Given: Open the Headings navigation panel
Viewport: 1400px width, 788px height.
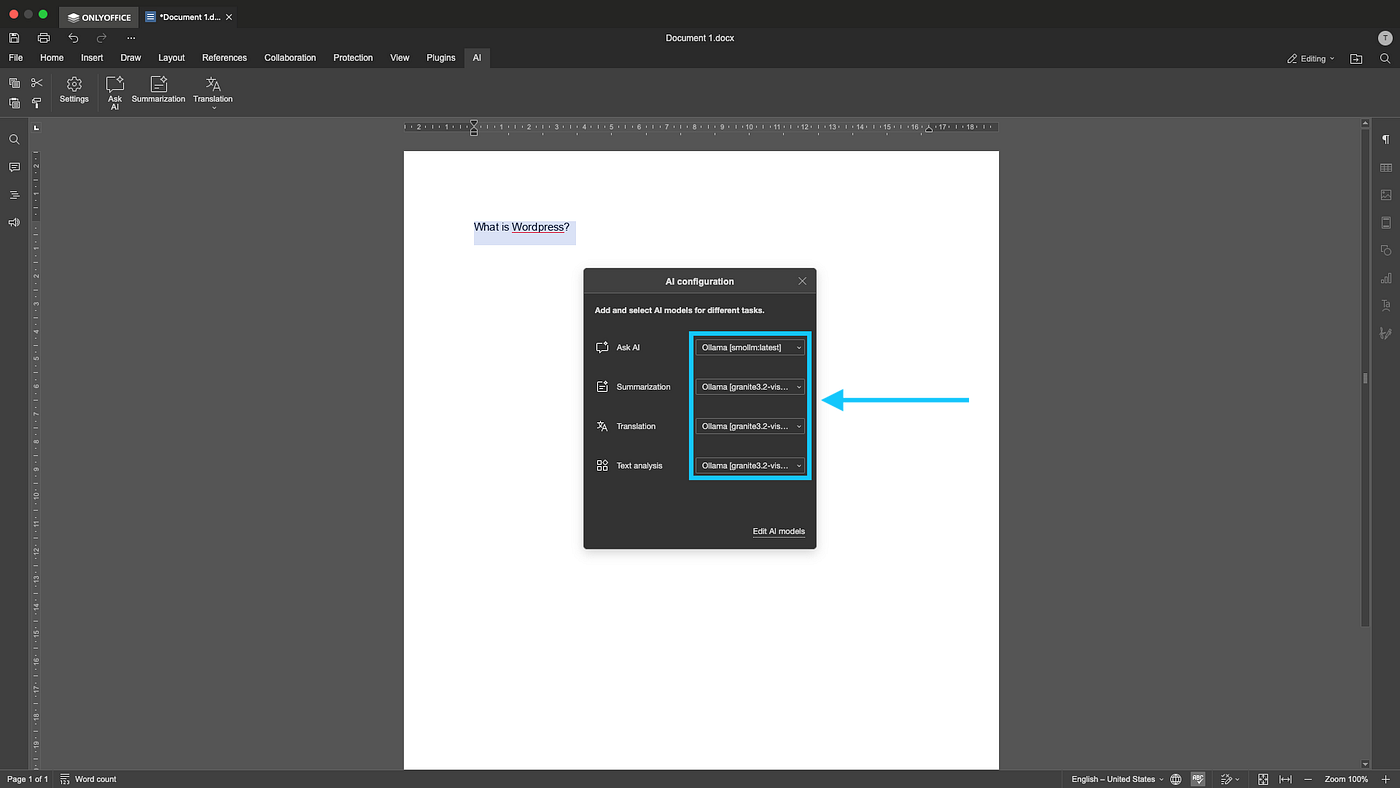Looking at the screenshot, I should [x=14, y=195].
